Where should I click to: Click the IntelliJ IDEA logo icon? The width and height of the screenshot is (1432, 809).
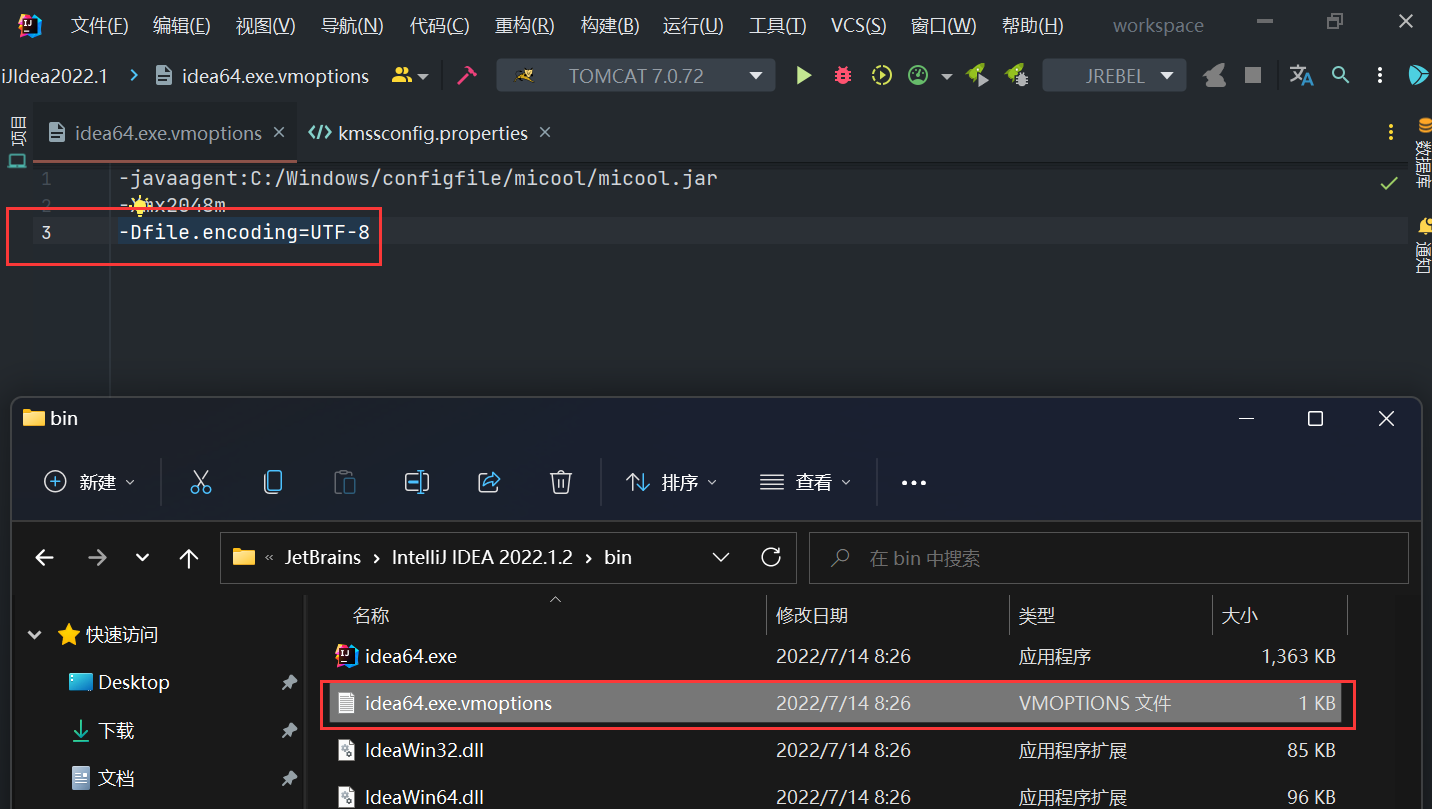coord(30,25)
